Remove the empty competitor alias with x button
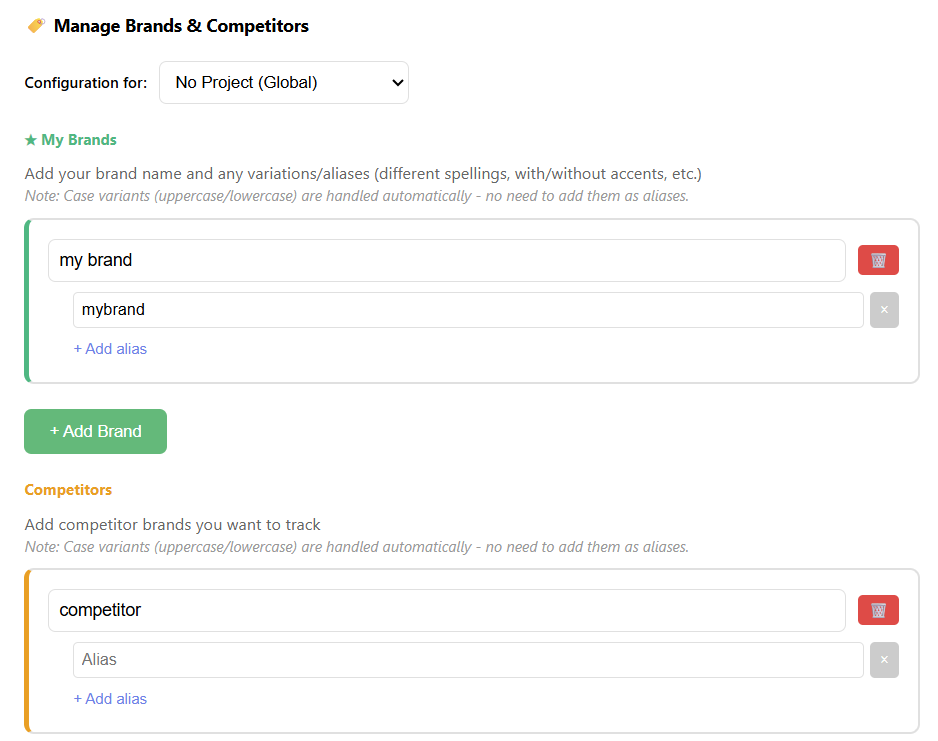938x741 pixels. 884,660
